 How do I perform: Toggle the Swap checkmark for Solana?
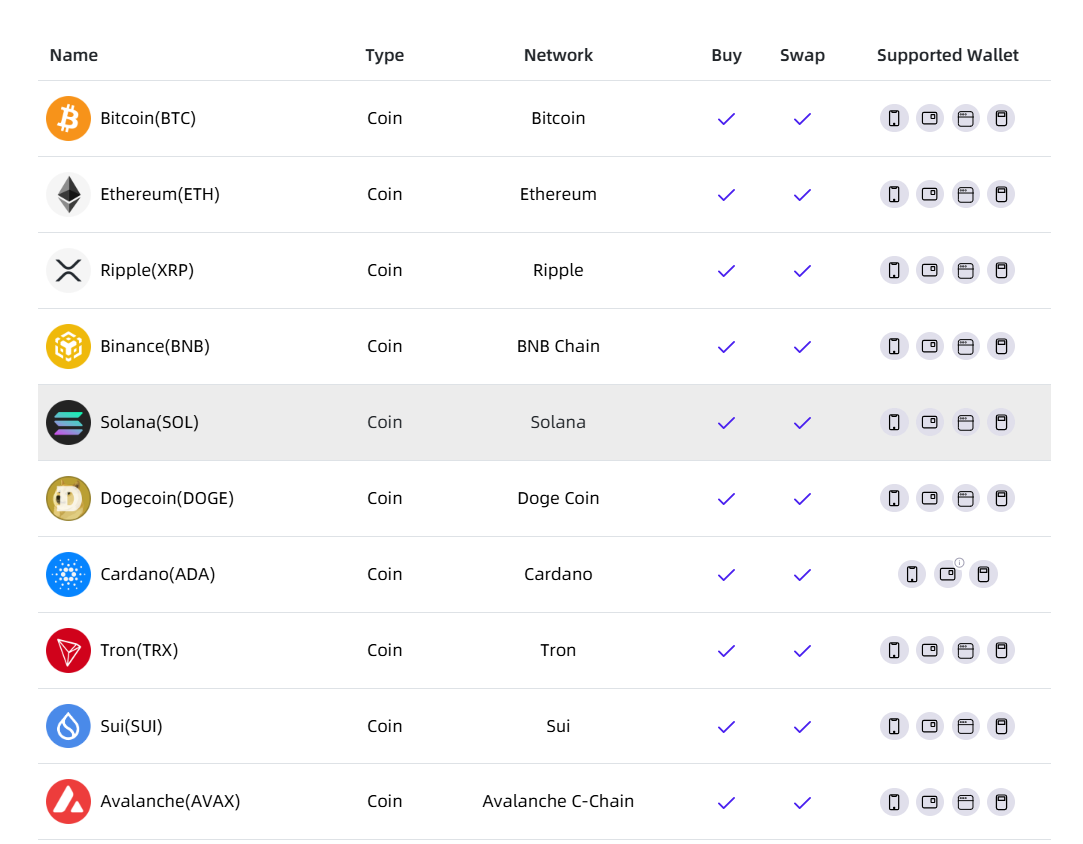(x=802, y=422)
